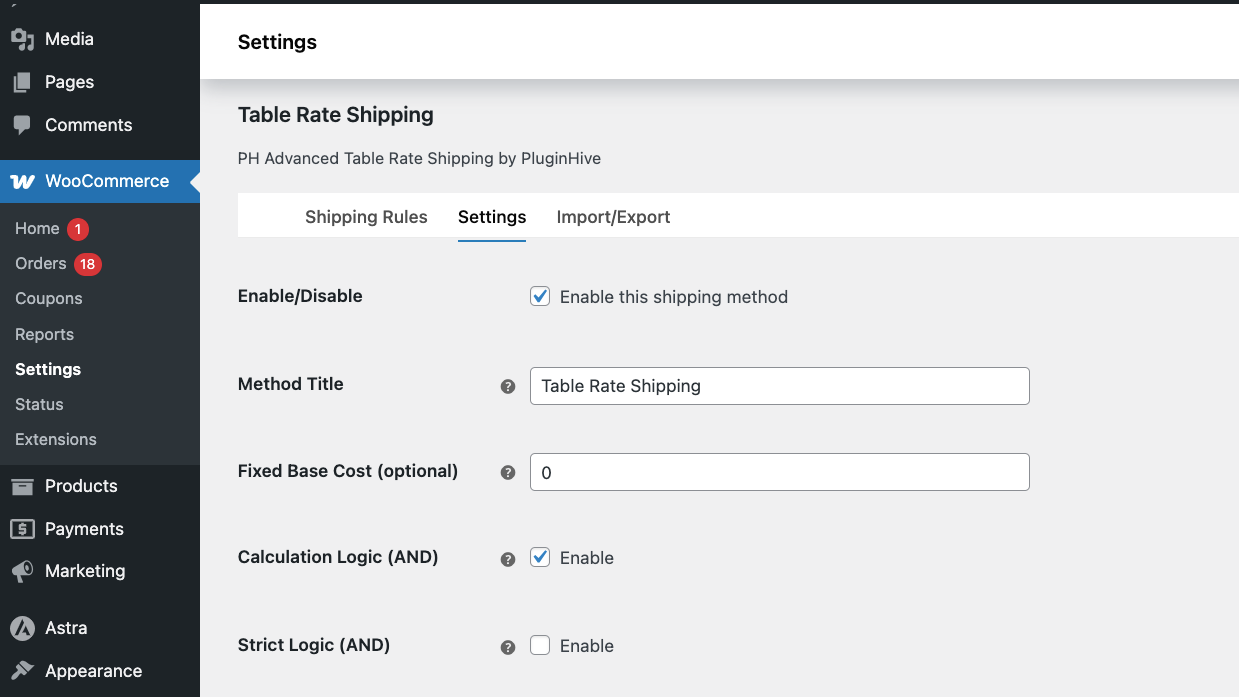Click the Payments dollar icon
Image resolution: width=1239 pixels, height=697 pixels.
[x=22, y=529]
